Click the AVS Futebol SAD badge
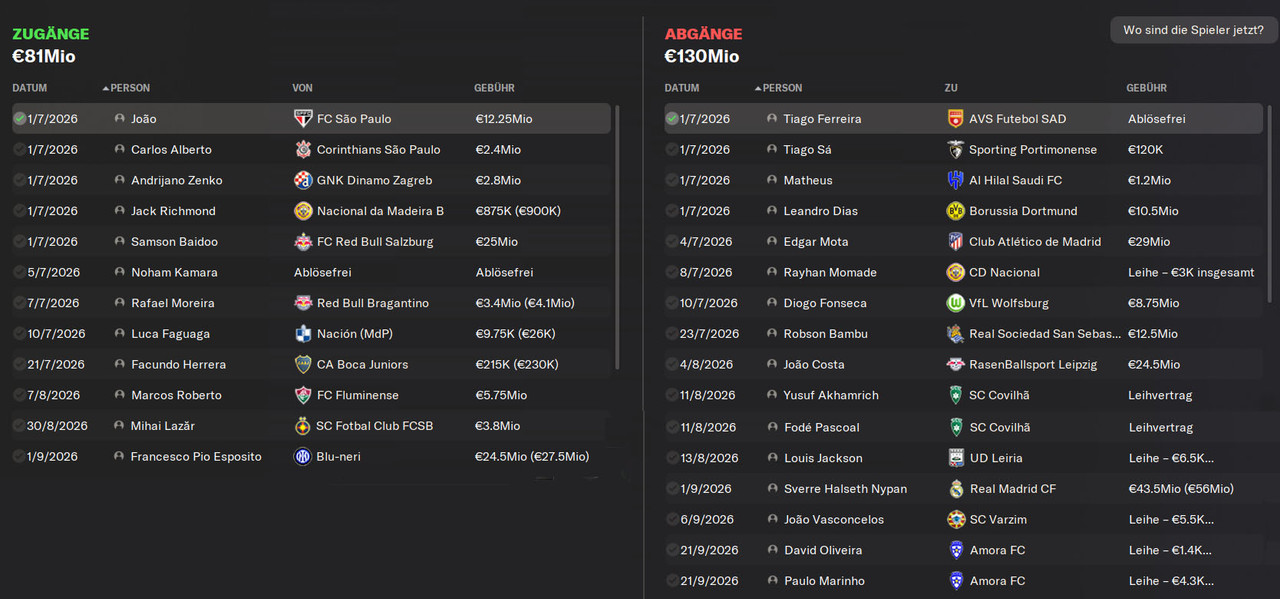1280x599 pixels. (955, 119)
